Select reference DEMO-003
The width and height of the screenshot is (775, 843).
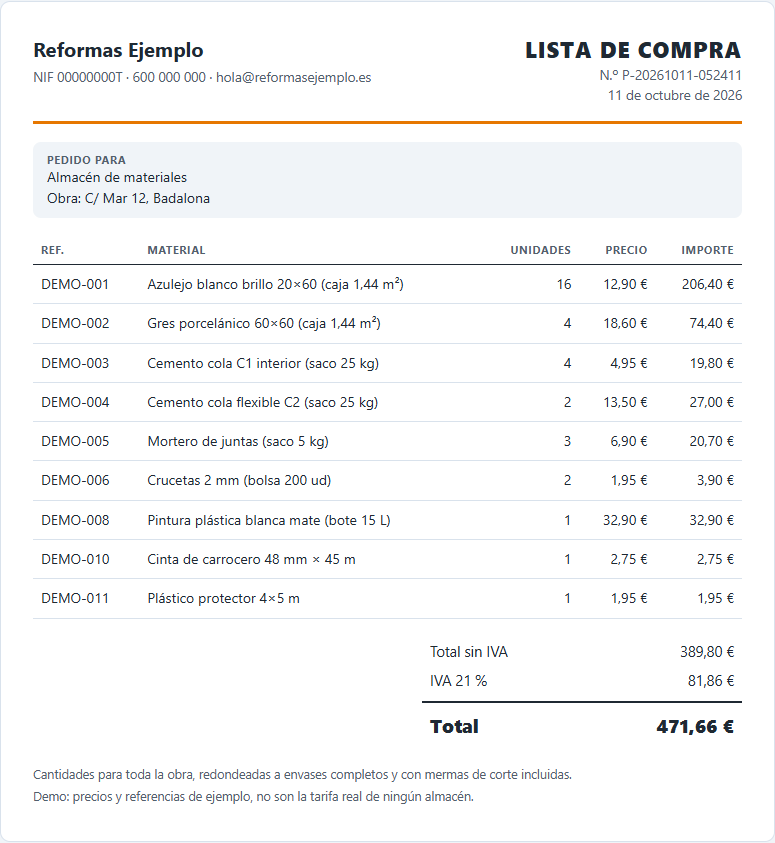tap(75, 363)
